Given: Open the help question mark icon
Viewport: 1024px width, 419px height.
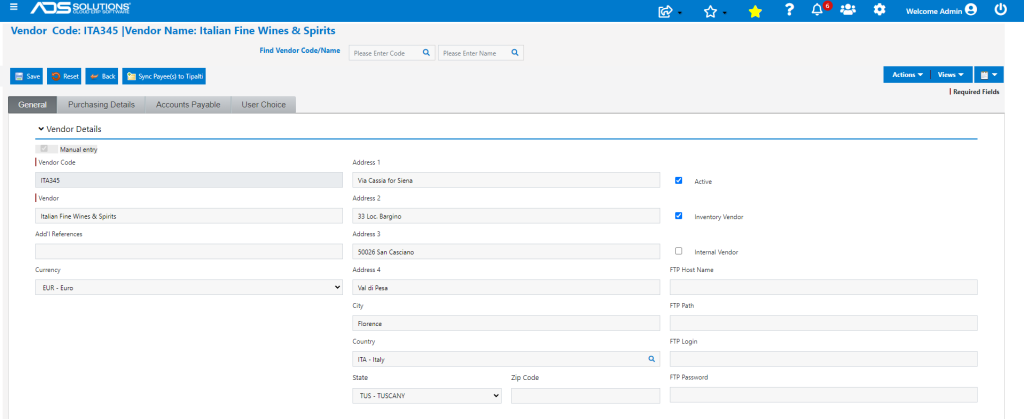Looking at the screenshot, I should point(789,10).
